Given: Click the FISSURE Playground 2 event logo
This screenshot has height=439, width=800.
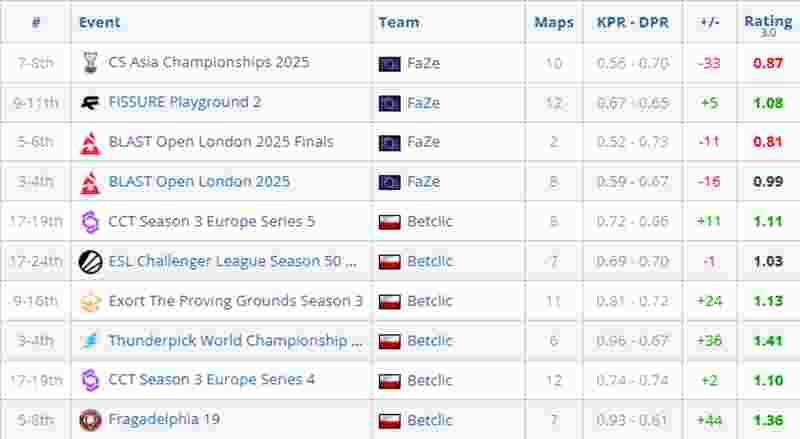Looking at the screenshot, I should [90, 102].
